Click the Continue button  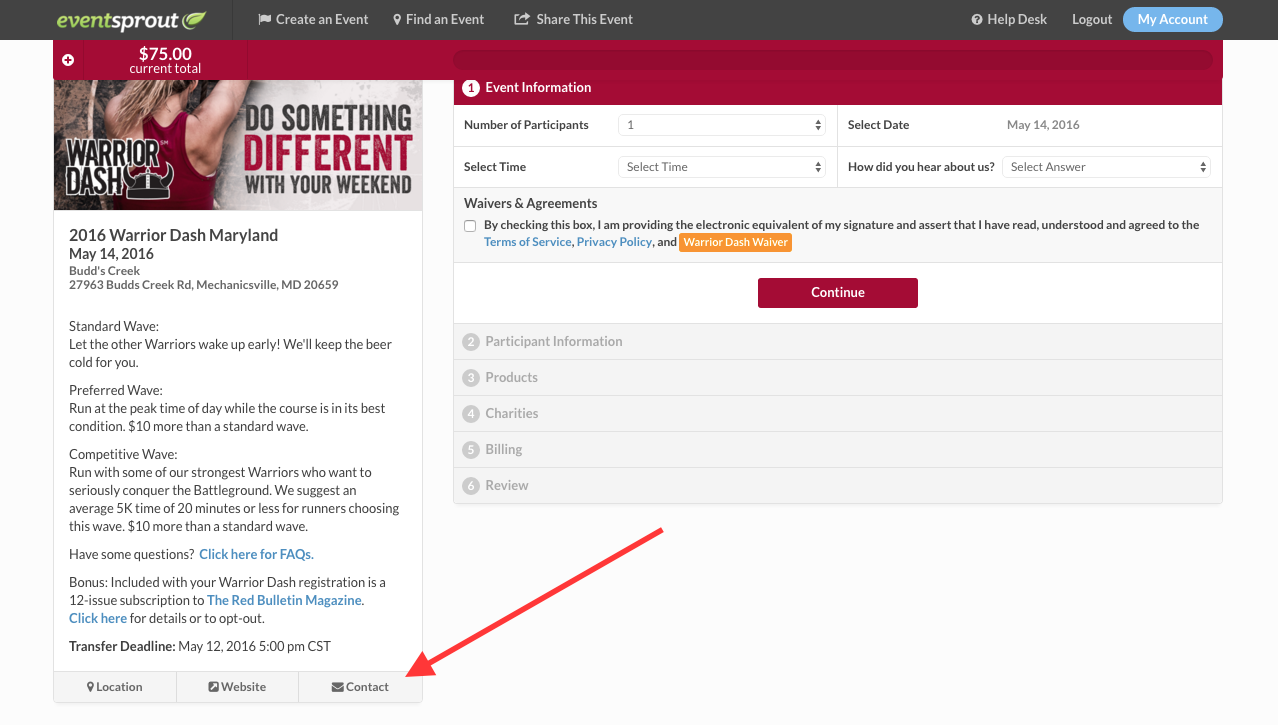coord(838,292)
